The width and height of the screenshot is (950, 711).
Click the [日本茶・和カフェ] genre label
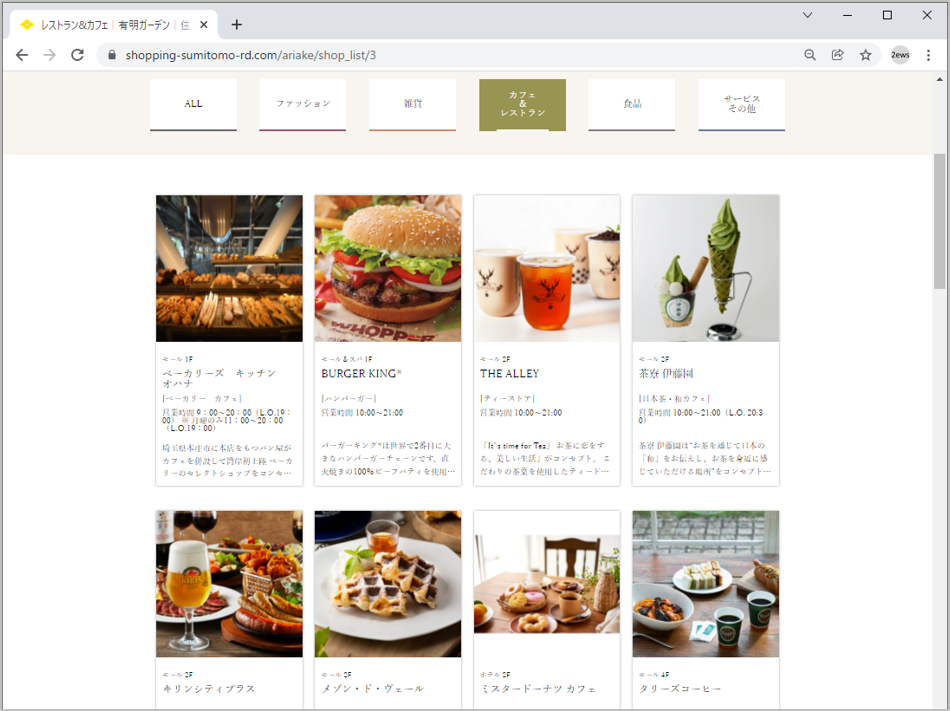click(x=674, y=398)
